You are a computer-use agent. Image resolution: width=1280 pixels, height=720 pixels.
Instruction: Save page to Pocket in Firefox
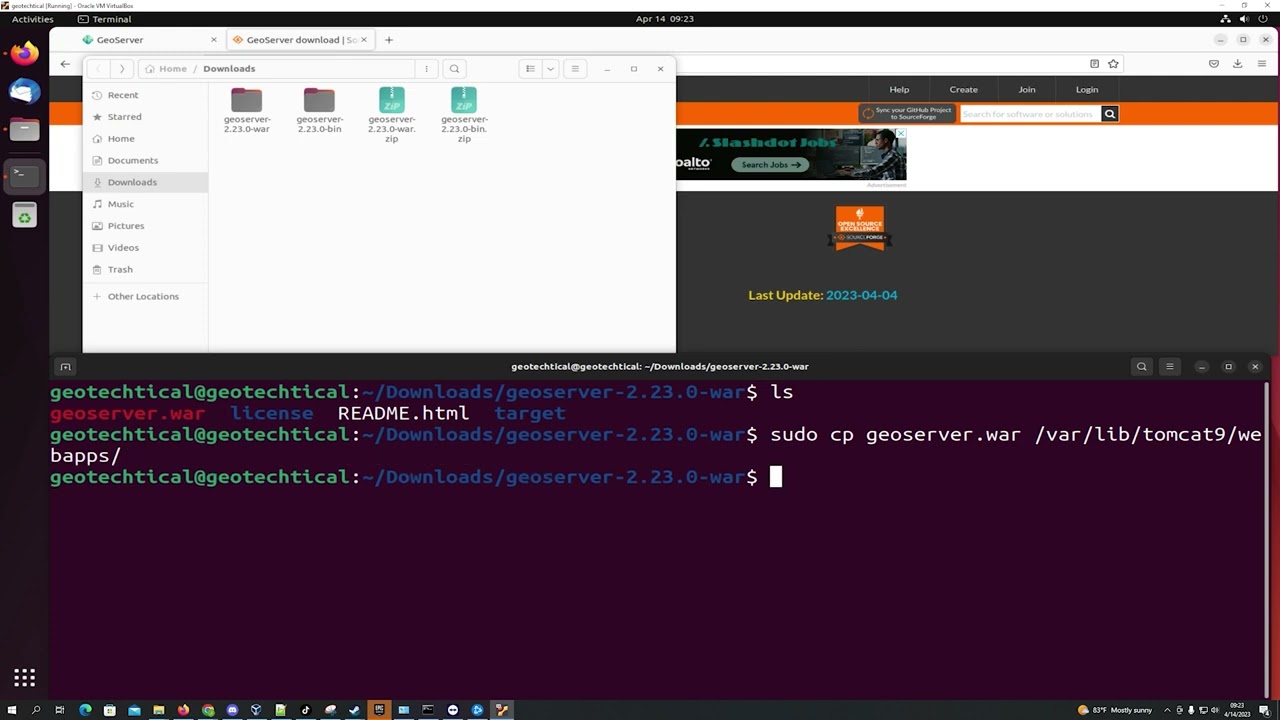1214,64
